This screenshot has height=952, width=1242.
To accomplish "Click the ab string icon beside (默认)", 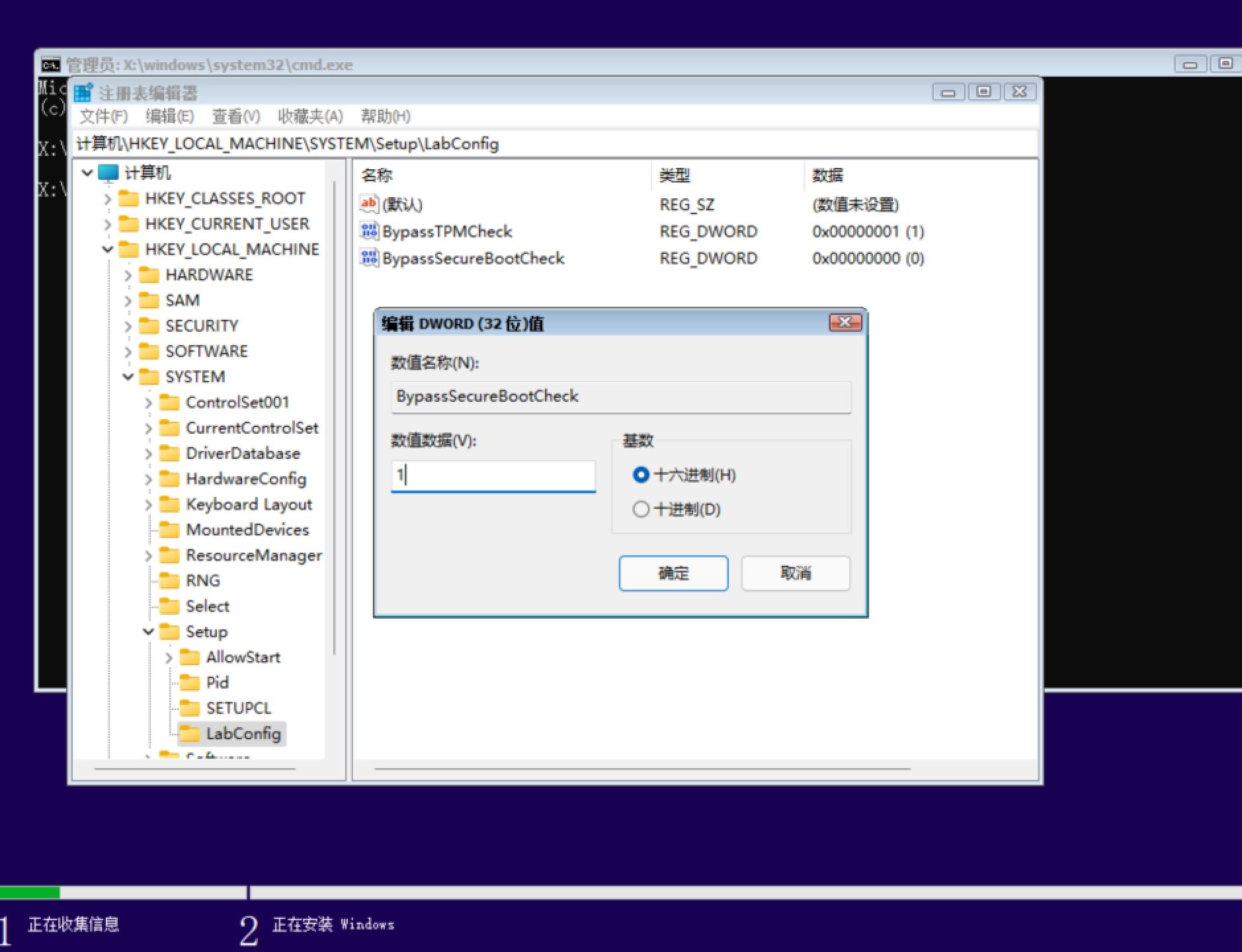I will (x=369, y=204).
